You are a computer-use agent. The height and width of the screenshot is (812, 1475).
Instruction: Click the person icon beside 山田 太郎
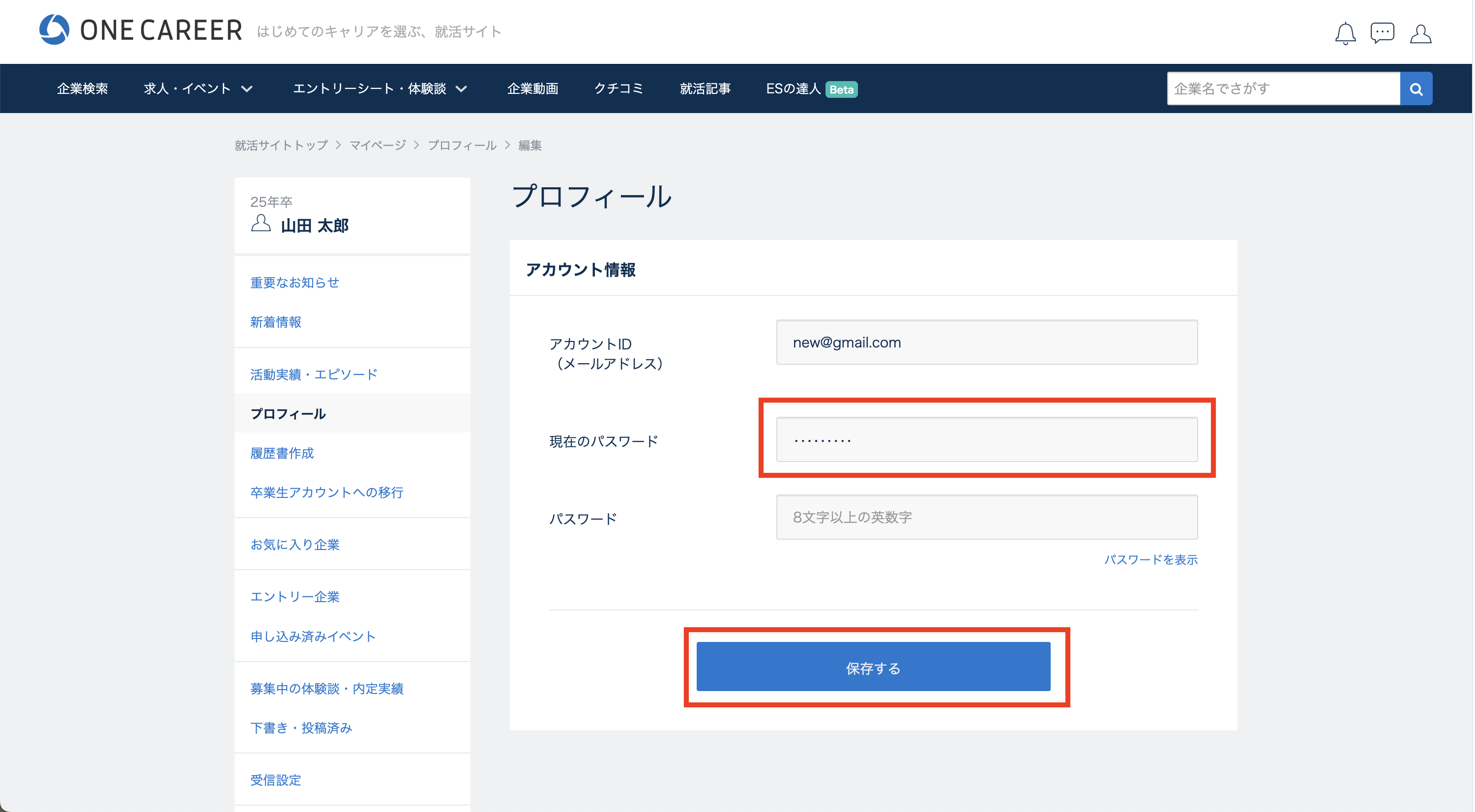261,223
